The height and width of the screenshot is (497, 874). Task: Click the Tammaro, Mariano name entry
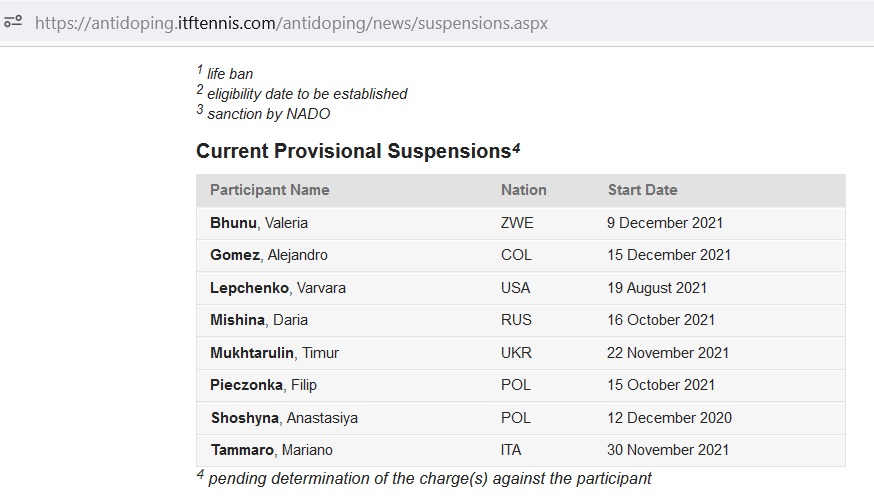coord(271,450)
